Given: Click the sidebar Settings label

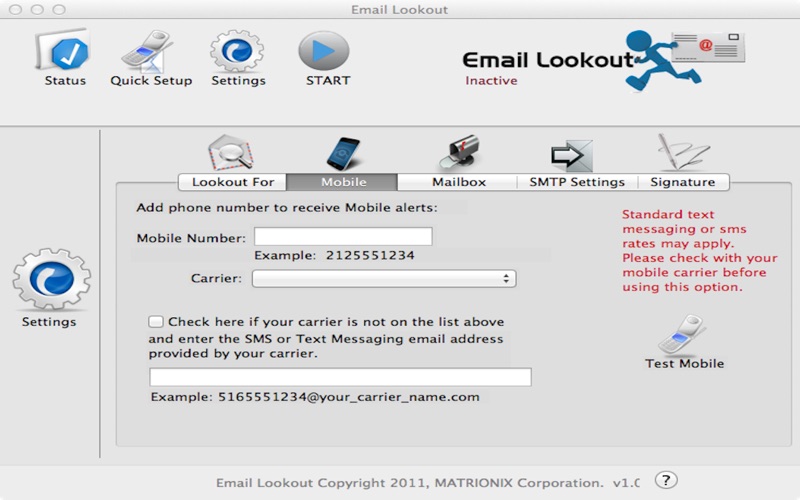Looking at the screenshot, I should pos(49,322).
